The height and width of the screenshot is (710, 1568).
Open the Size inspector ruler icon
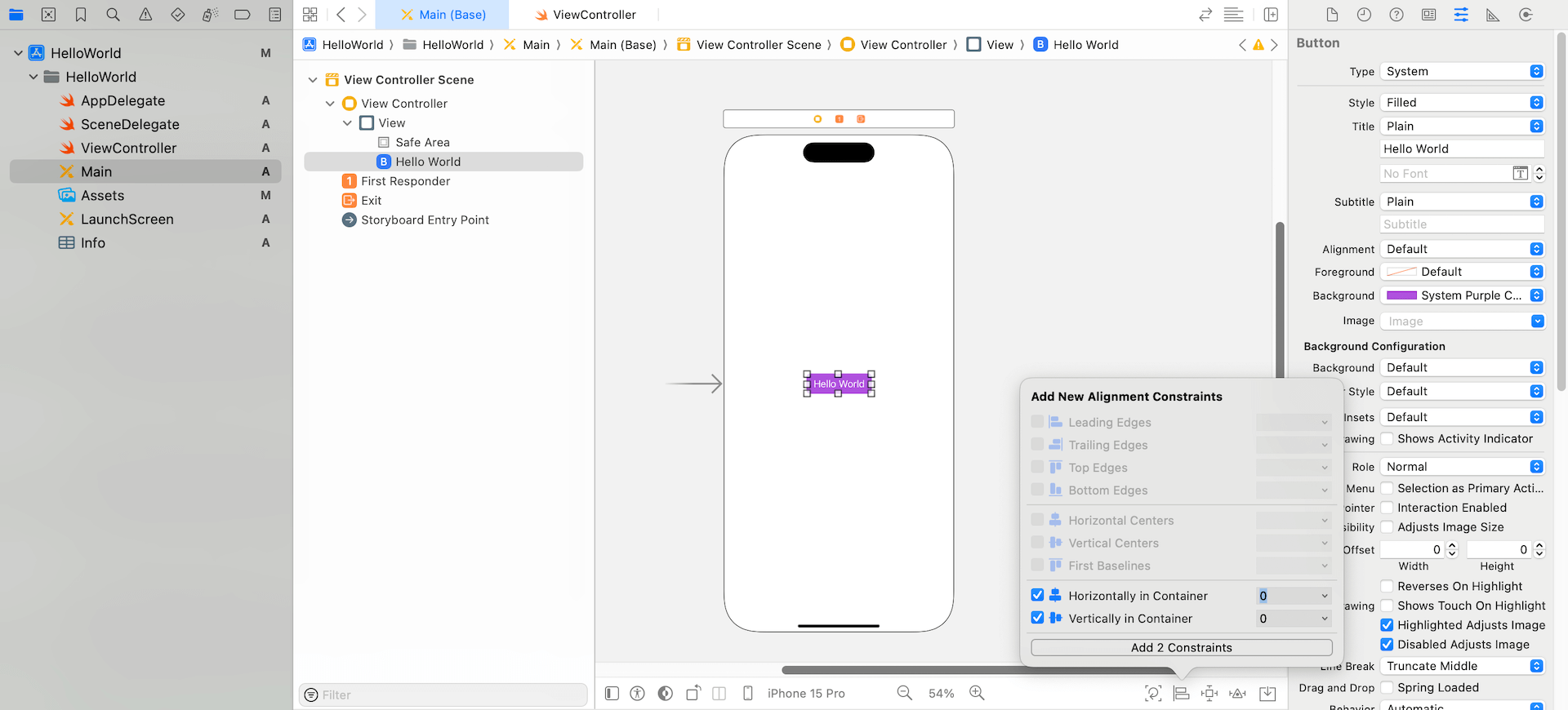tap(1493, 15)
